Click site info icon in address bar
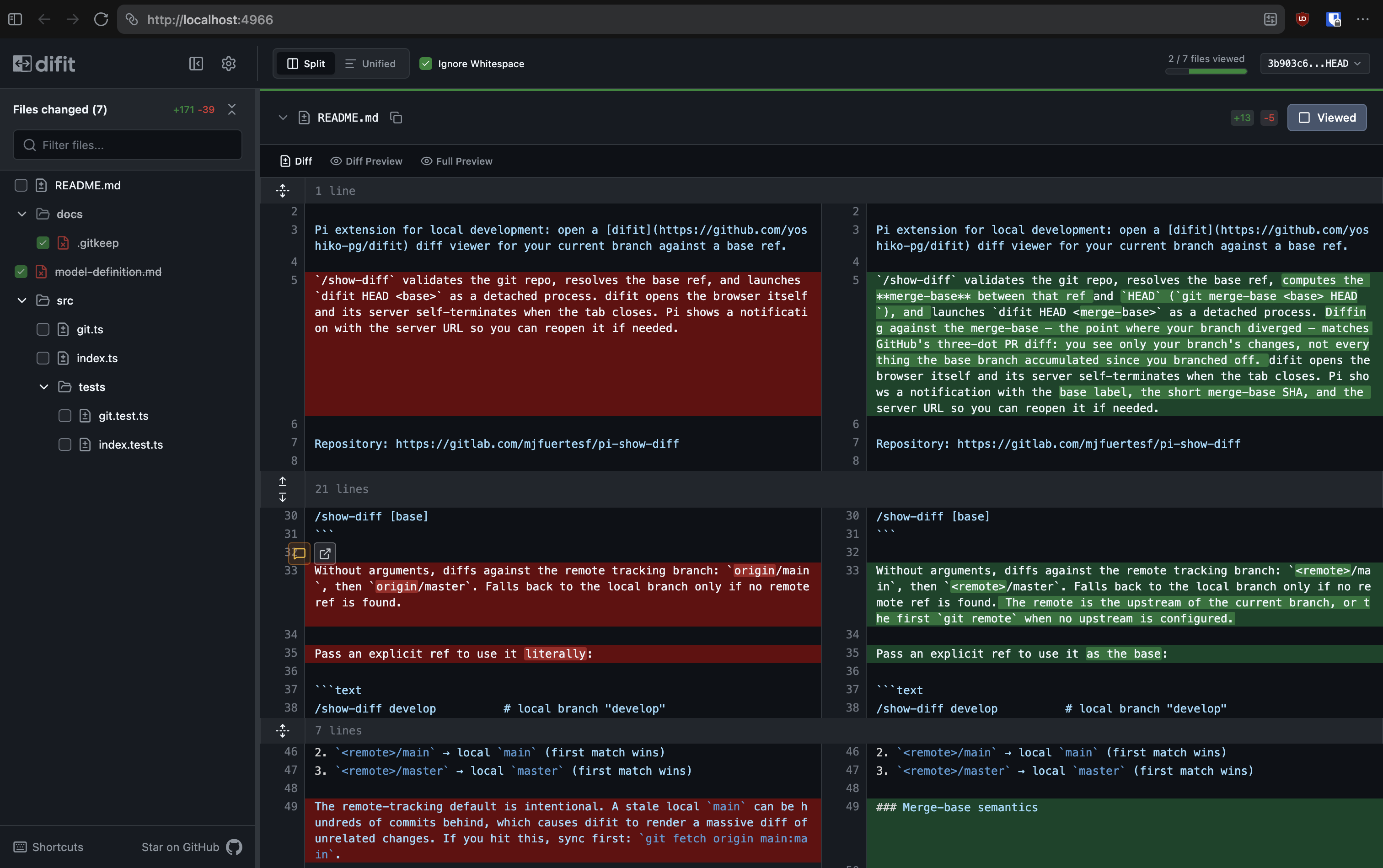1383x868 pixels. [132, 20]
